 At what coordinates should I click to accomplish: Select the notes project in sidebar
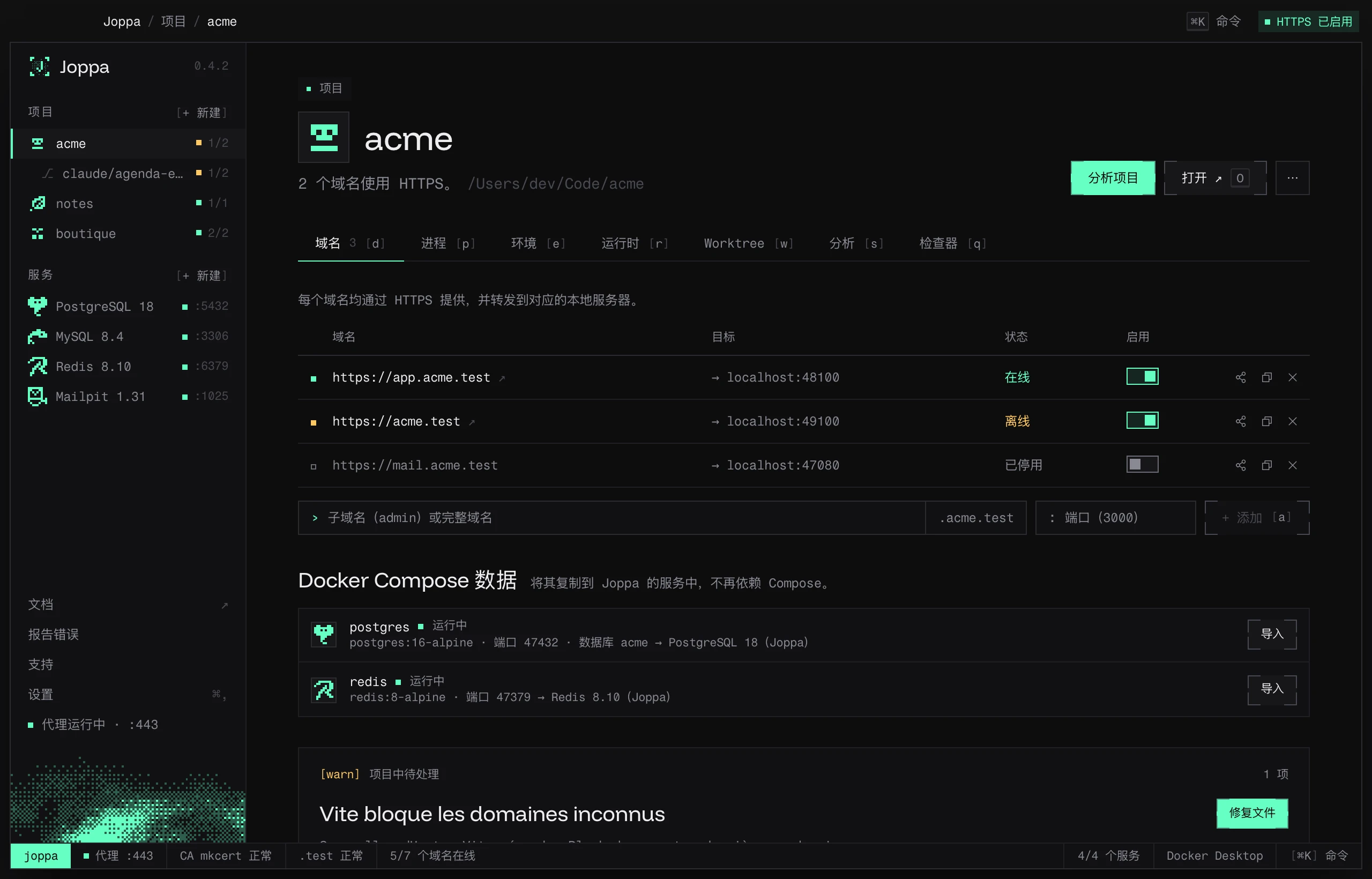(129, 204)
